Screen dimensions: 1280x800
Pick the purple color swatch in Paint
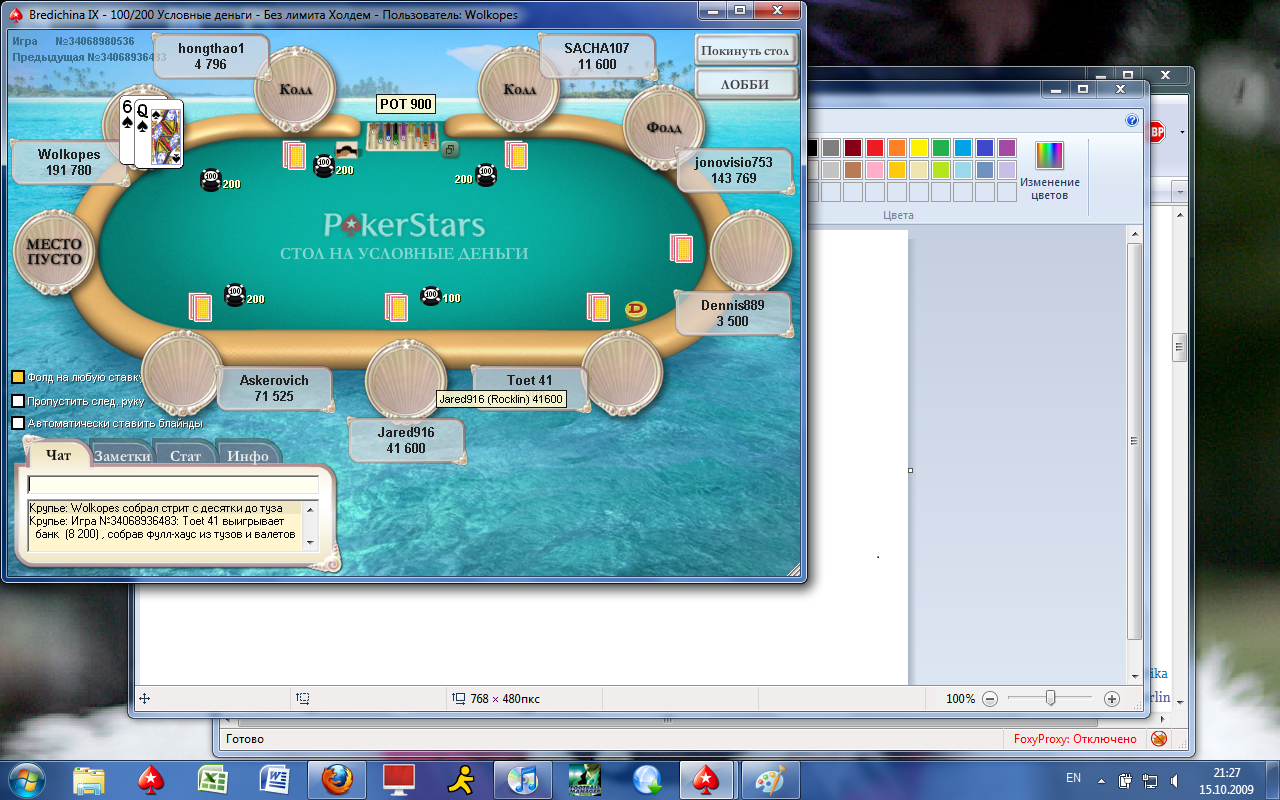click(x=1007, y=148)
